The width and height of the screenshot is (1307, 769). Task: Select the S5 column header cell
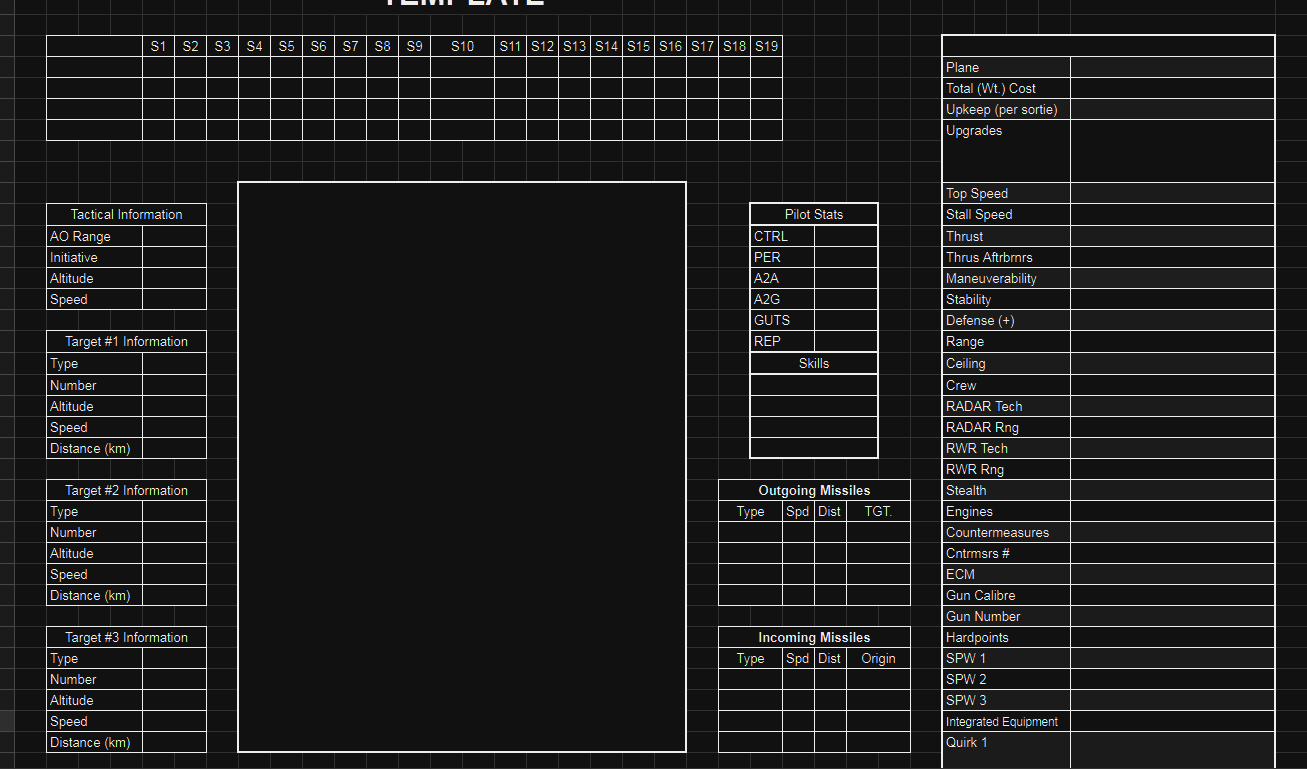(x=286, y=46)
